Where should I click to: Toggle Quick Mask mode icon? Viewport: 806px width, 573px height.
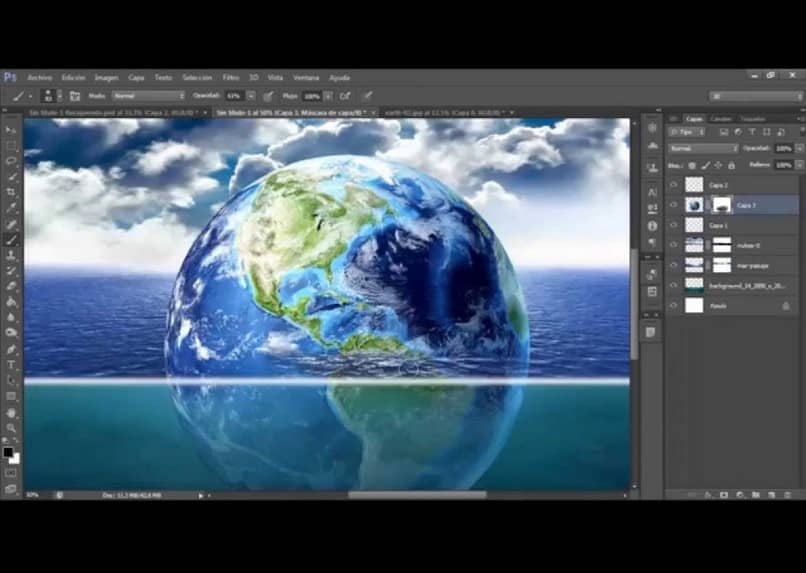click(11, 473)
